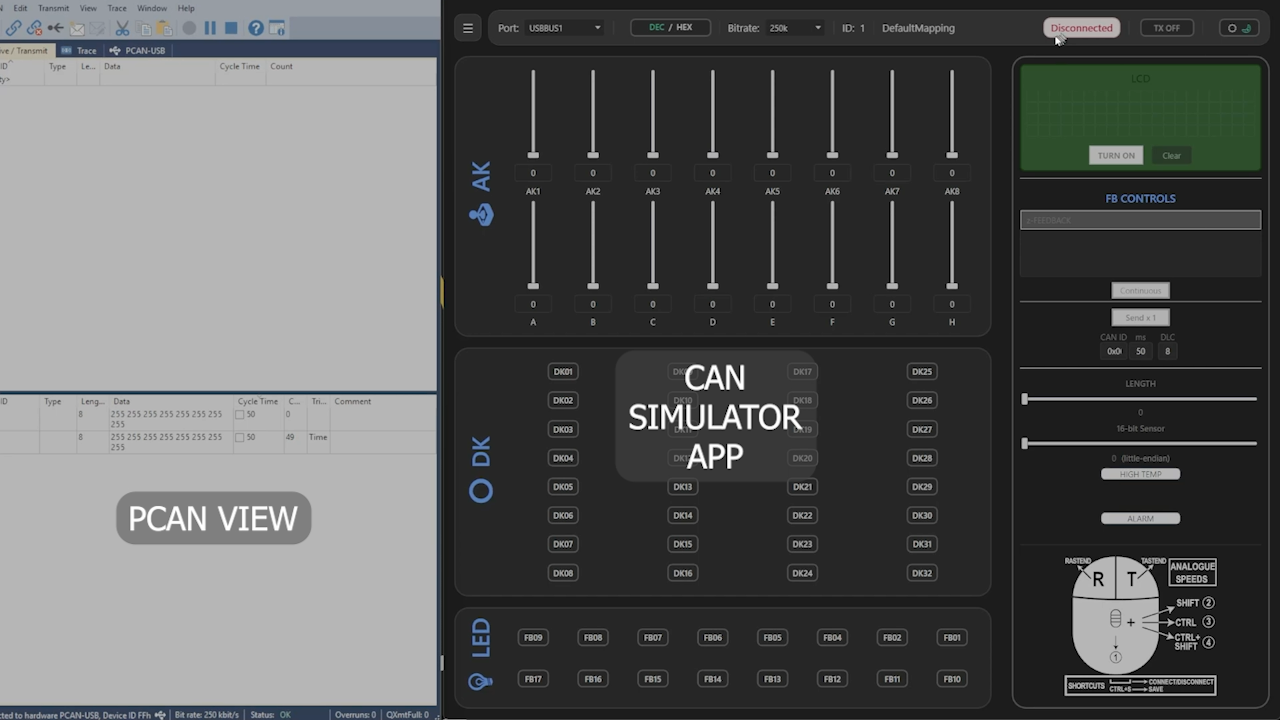Click the Copy icon in PCAN-View toolbar

click(x=144, y=28)
